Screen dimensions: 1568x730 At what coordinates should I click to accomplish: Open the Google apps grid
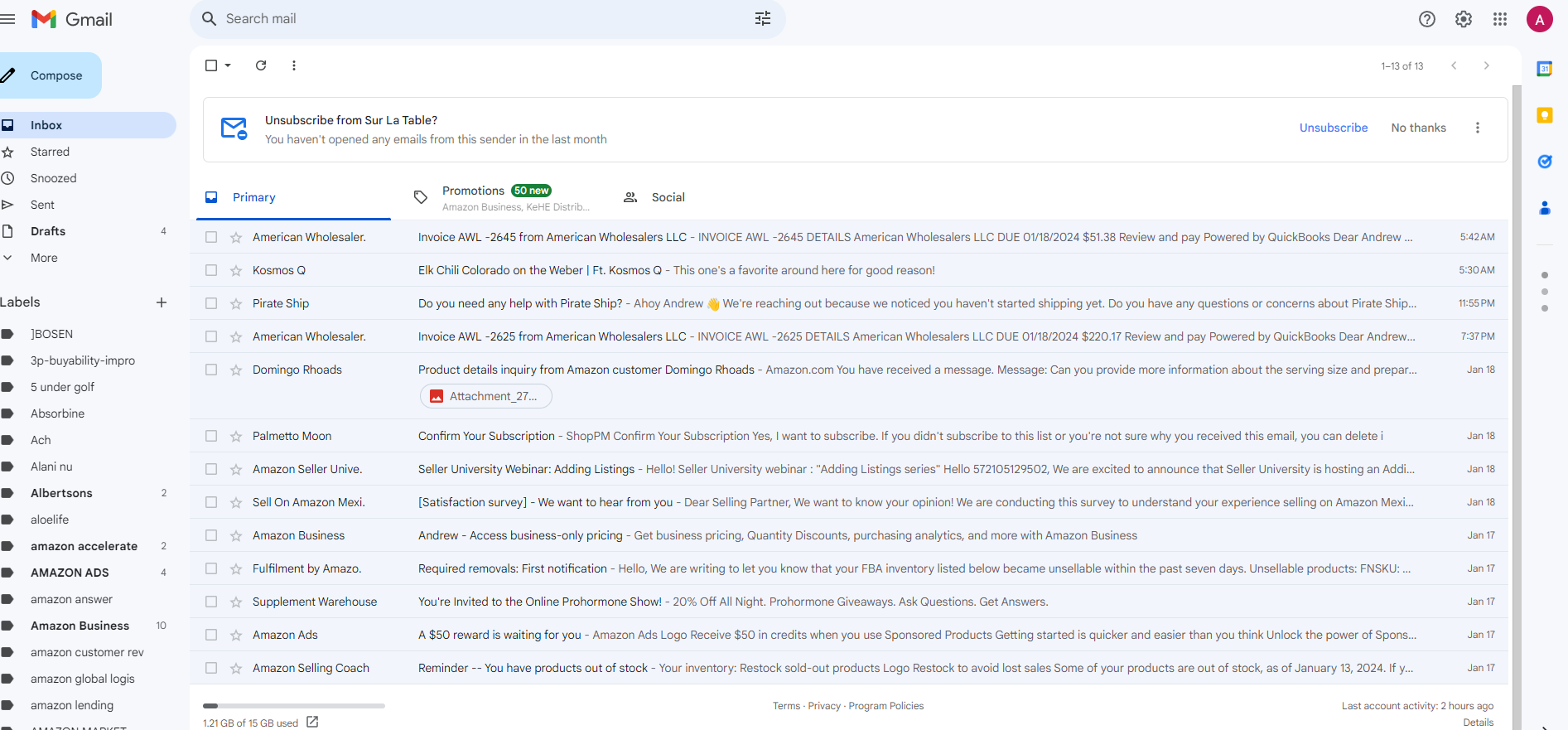pyautogui.click(x=1500, y=19)
